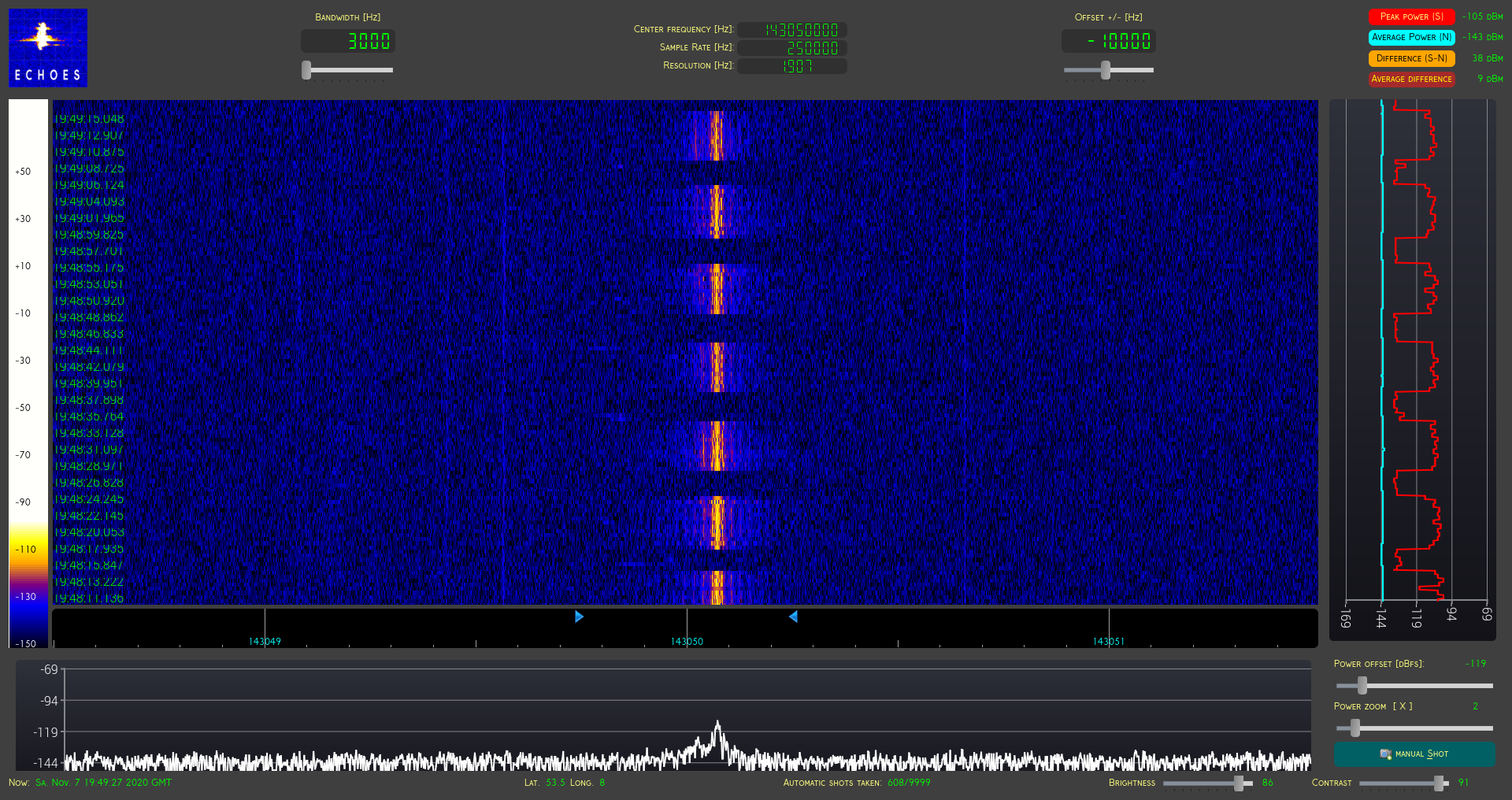The width and height of the screenshot is (1512, 800).
Task: Click the -119 label on spectrum graph axis
Action: click(46, 732)
